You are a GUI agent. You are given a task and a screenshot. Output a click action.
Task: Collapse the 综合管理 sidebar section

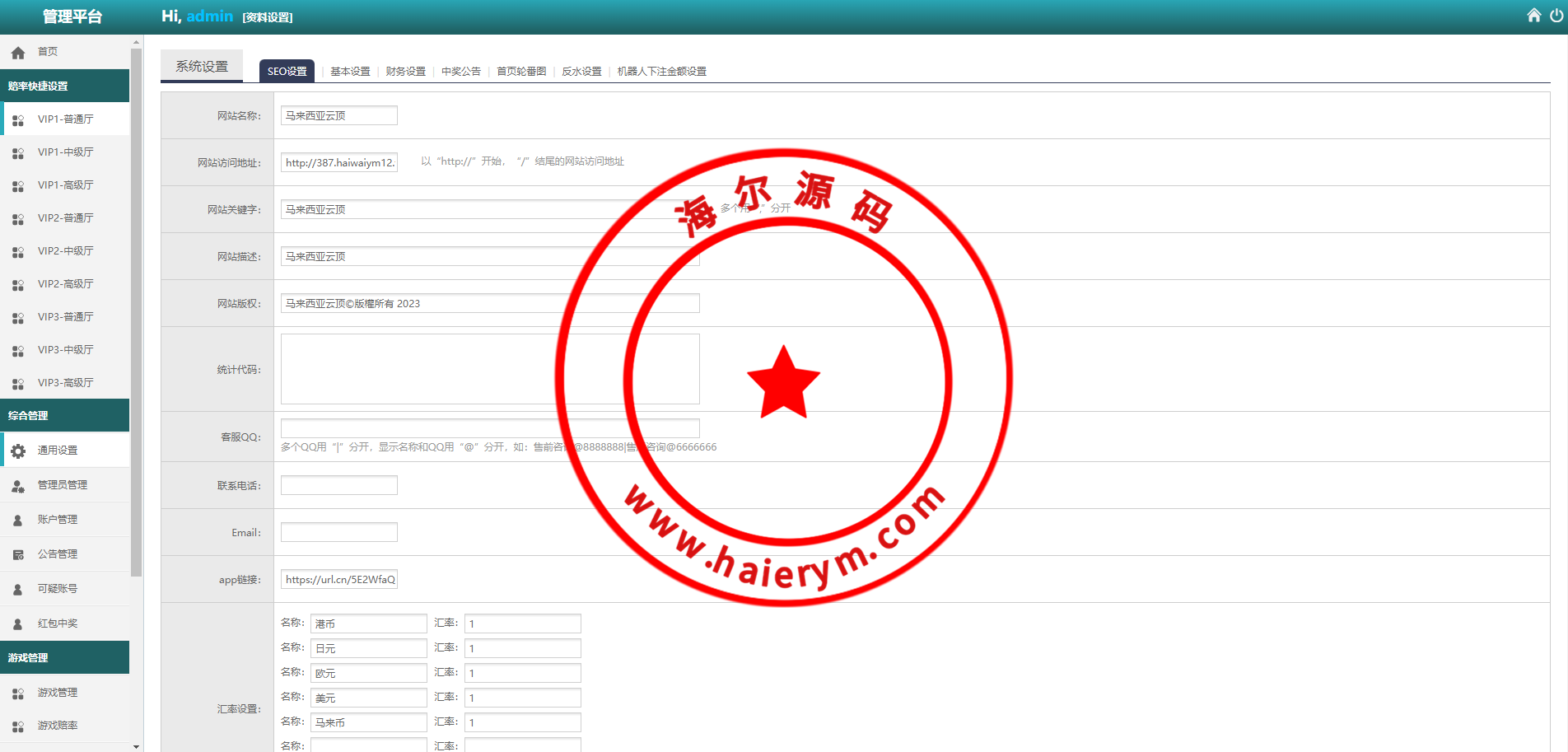(64, 416)
